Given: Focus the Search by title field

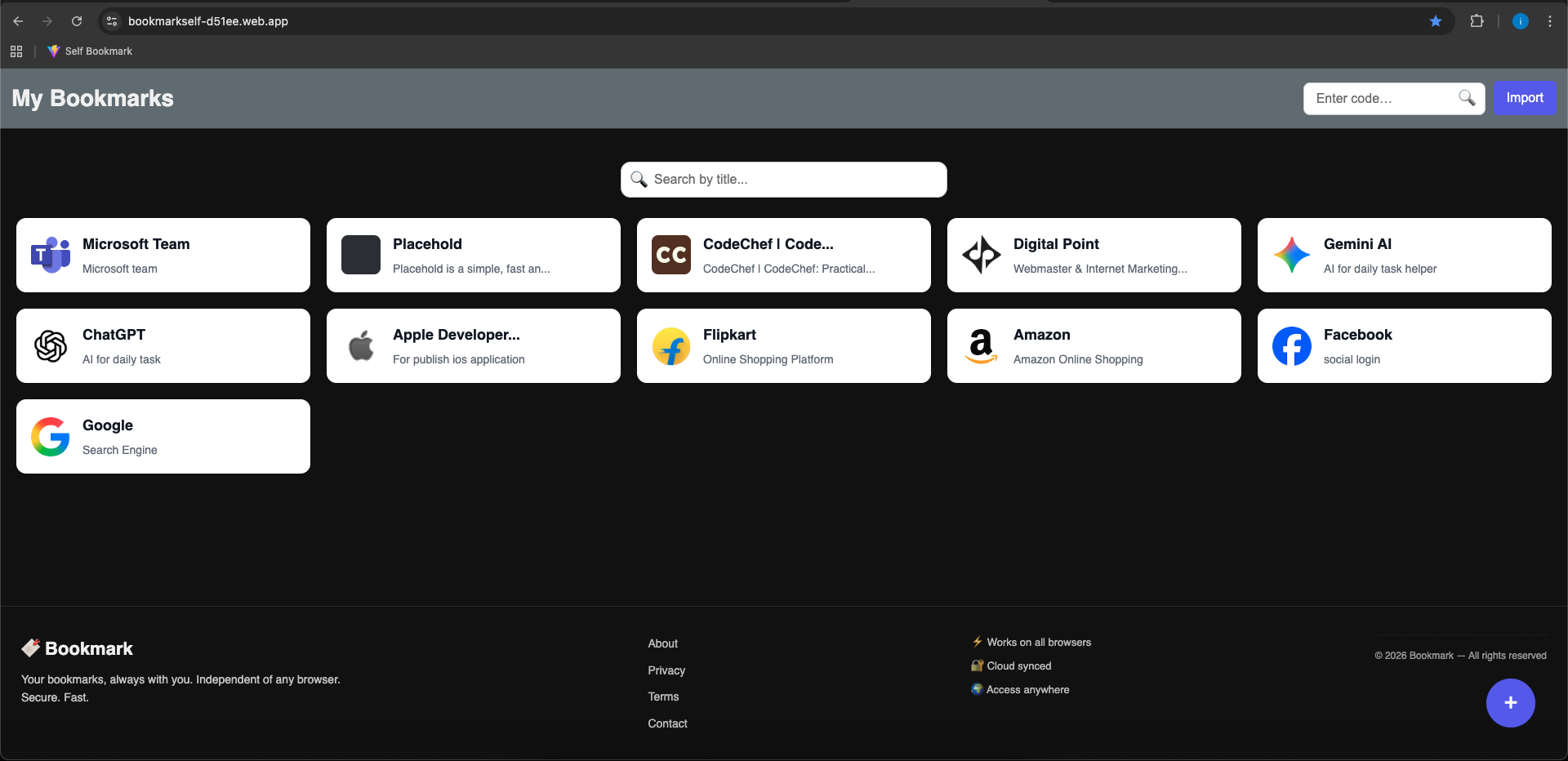Looking at the screenshot, I should [x=784, y=180].
